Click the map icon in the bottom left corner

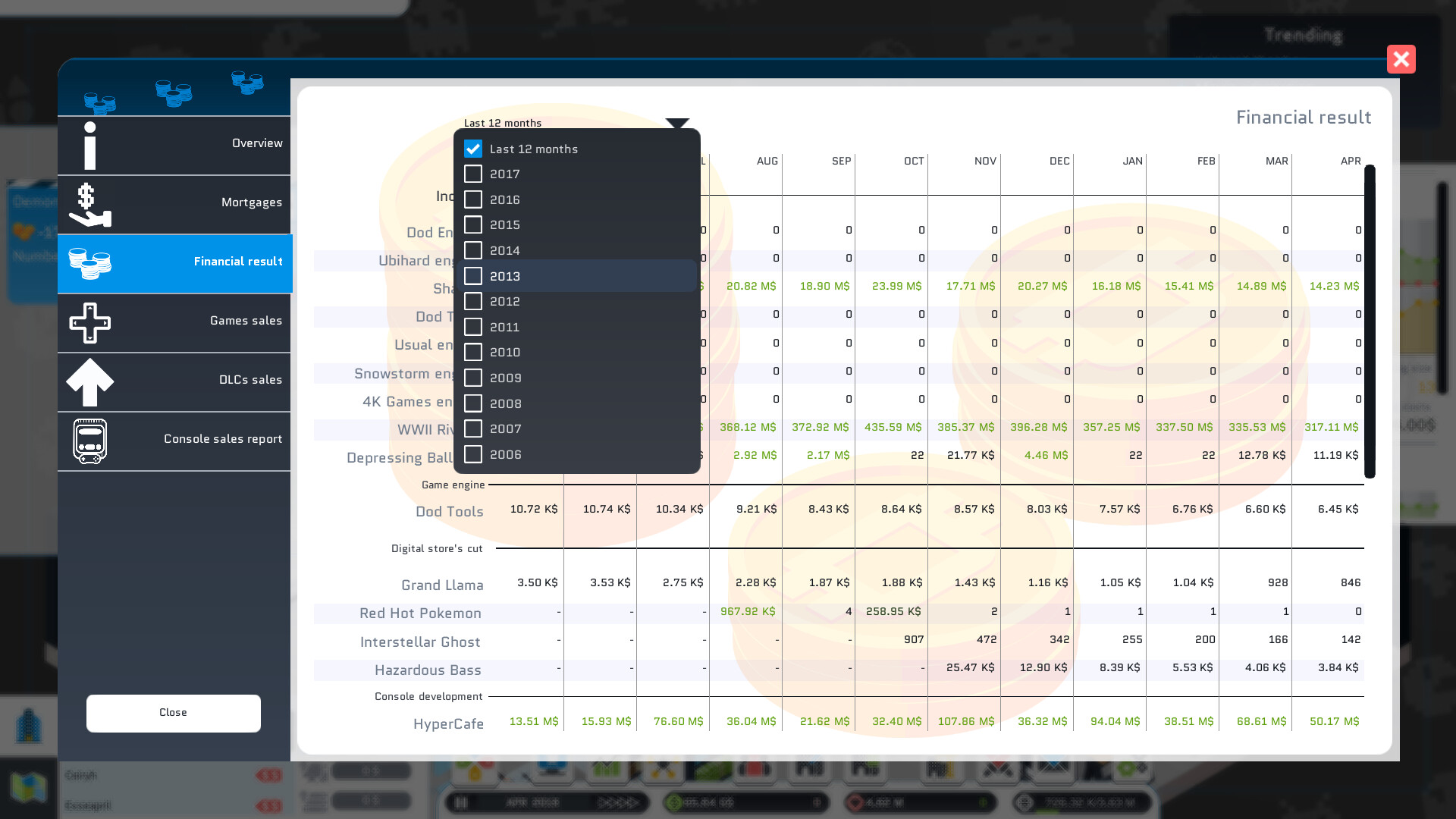pyautogui.click(x=28, y=788)
